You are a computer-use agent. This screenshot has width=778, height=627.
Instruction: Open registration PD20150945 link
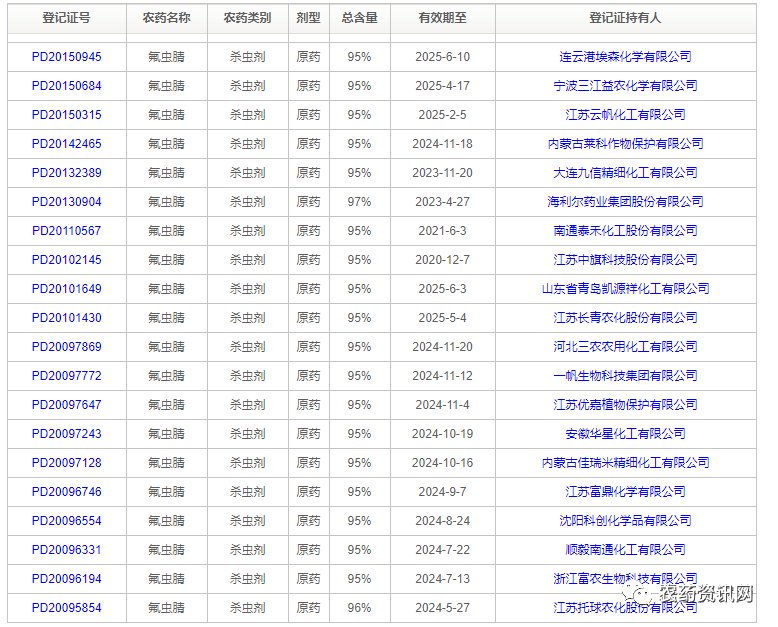coord(66,57)
